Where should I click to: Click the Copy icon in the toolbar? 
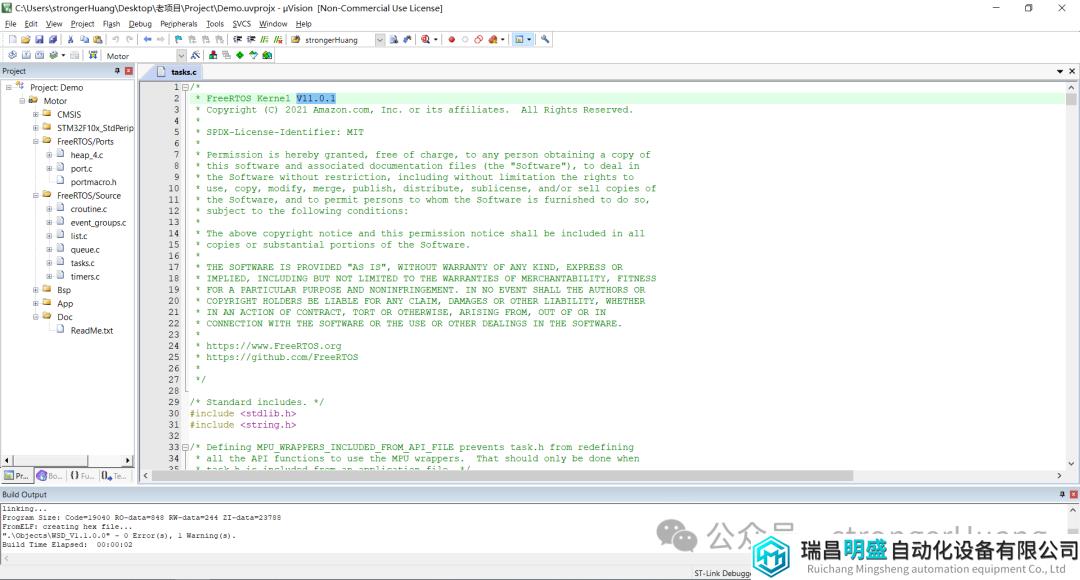tap(84, 40)
